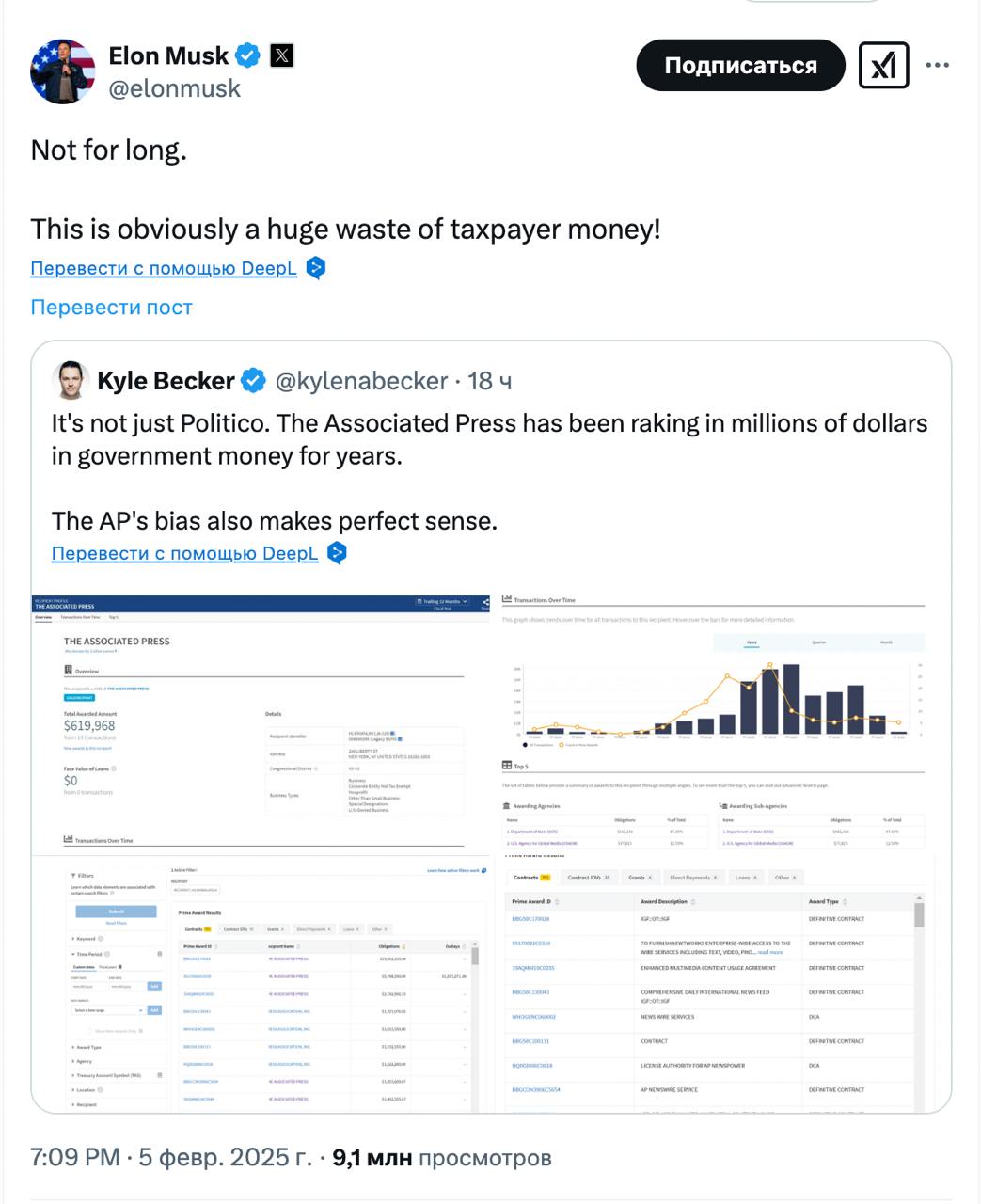
Task: Open the Elon Musk display name link
Action: coord(168,55)
